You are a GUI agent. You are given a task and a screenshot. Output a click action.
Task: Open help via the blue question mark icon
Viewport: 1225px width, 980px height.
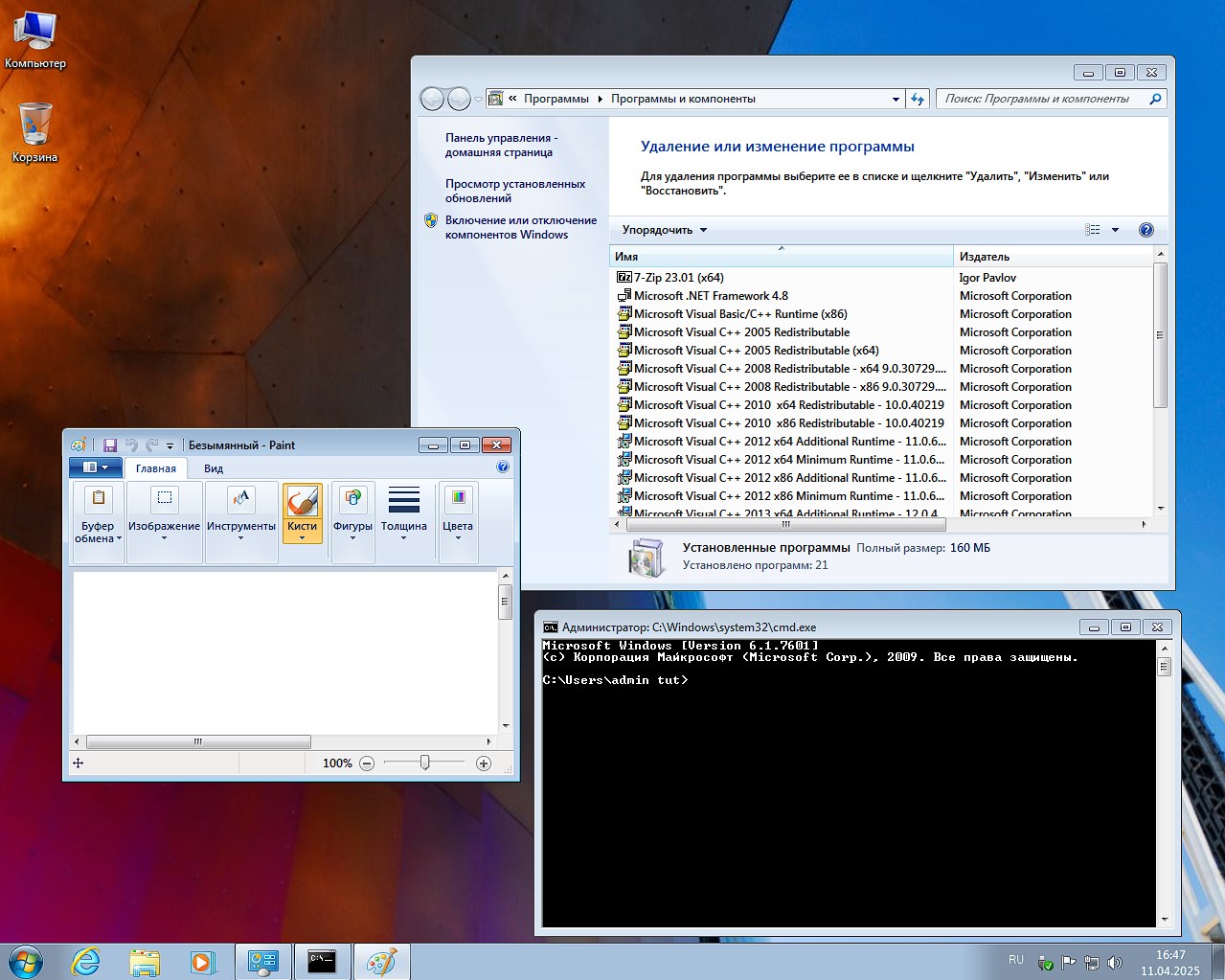click(x=1146, y=230)
